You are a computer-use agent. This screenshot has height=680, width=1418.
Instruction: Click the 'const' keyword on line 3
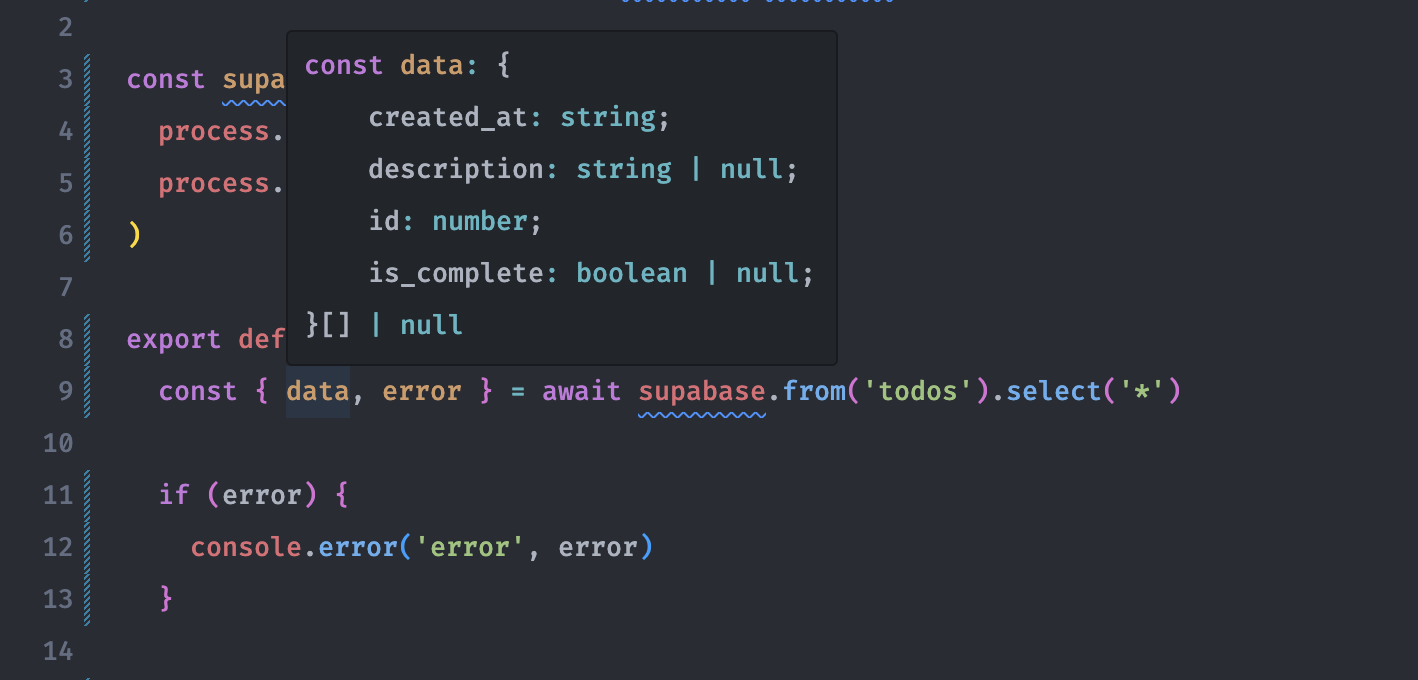tap(166, 79)
